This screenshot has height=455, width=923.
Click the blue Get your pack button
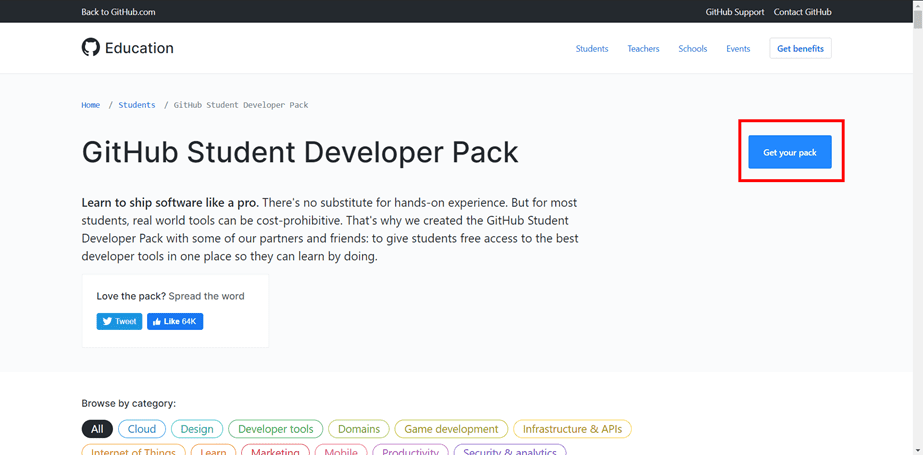pos(790,152)
